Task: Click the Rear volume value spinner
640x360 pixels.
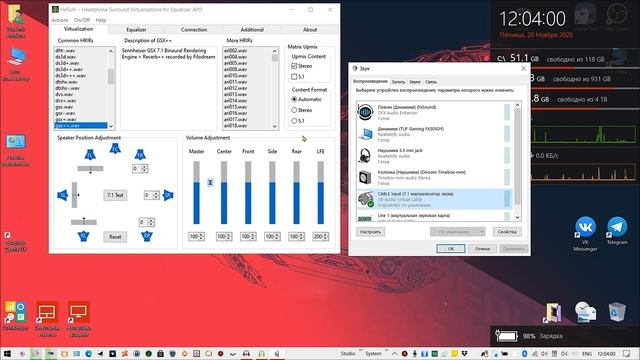Action: (296, 237)
